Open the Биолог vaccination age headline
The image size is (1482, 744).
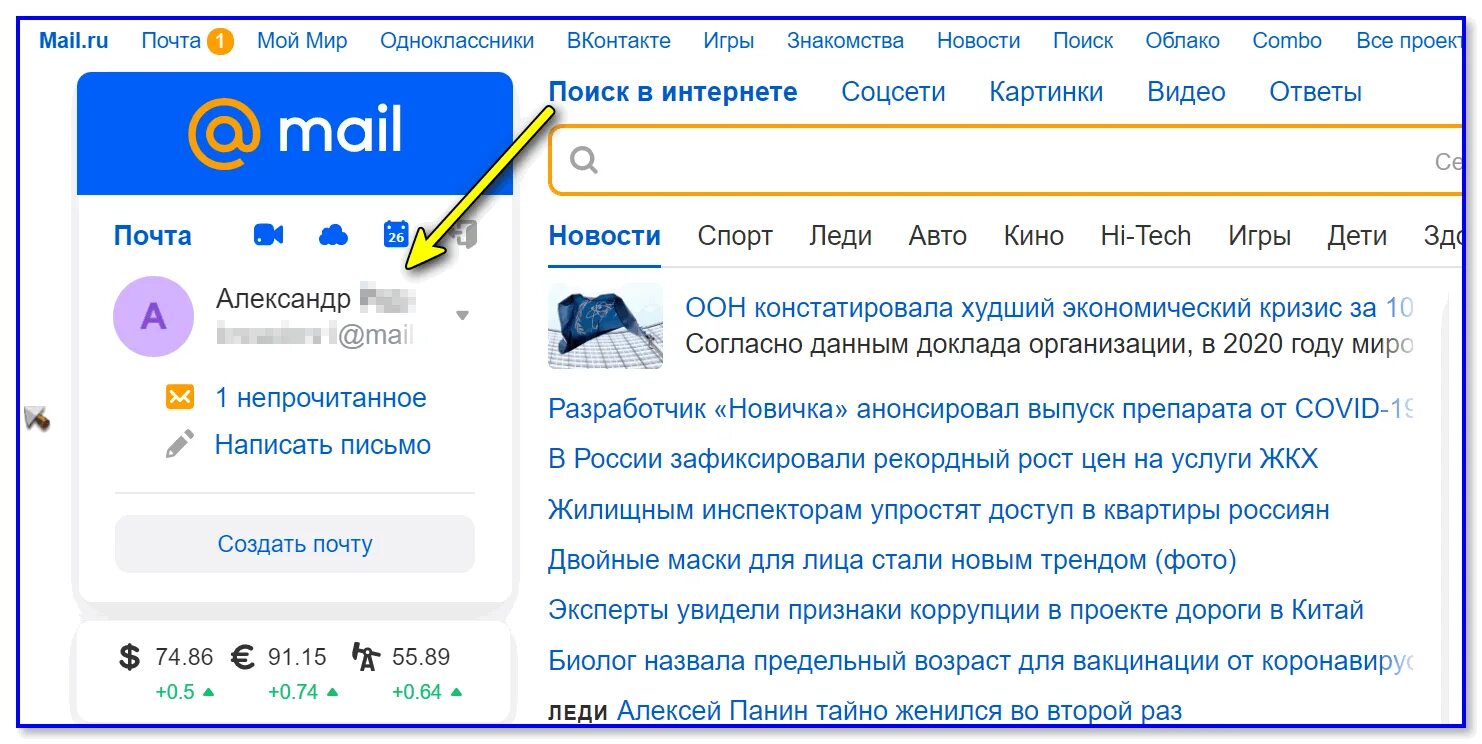pos(980,661)
